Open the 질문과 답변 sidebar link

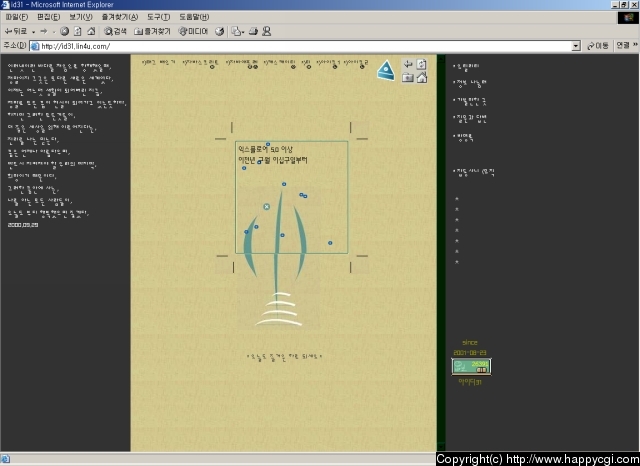[470, 119]
